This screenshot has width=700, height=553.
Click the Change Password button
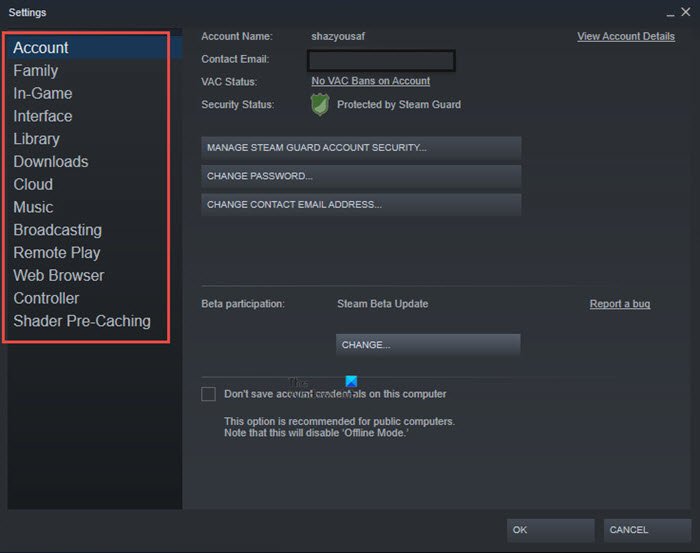point(361,176)
